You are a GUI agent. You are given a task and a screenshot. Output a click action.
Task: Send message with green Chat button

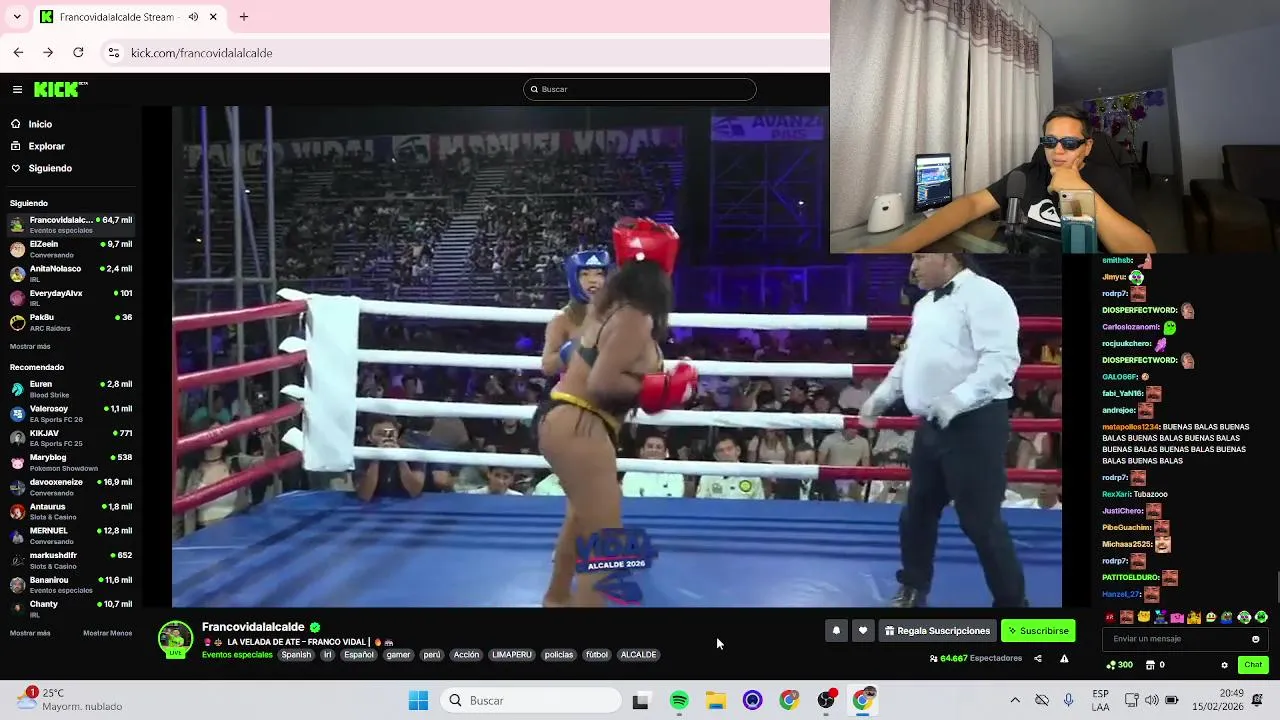(x=1253, y=665)
